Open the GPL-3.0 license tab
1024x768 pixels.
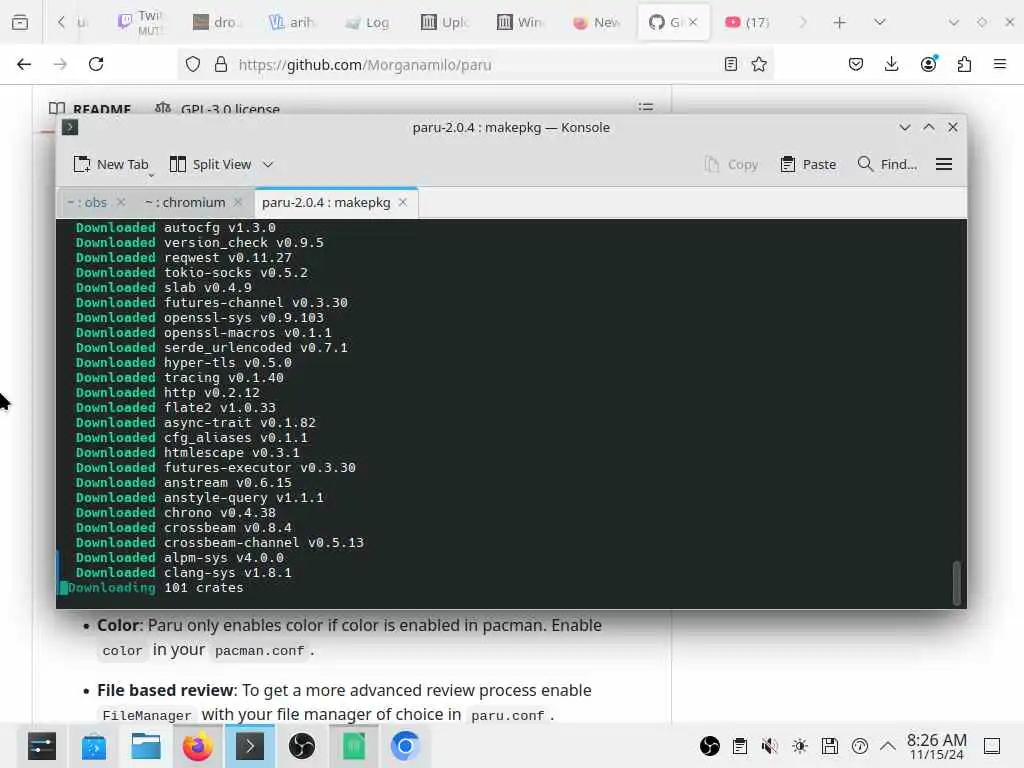pos(217,108)
